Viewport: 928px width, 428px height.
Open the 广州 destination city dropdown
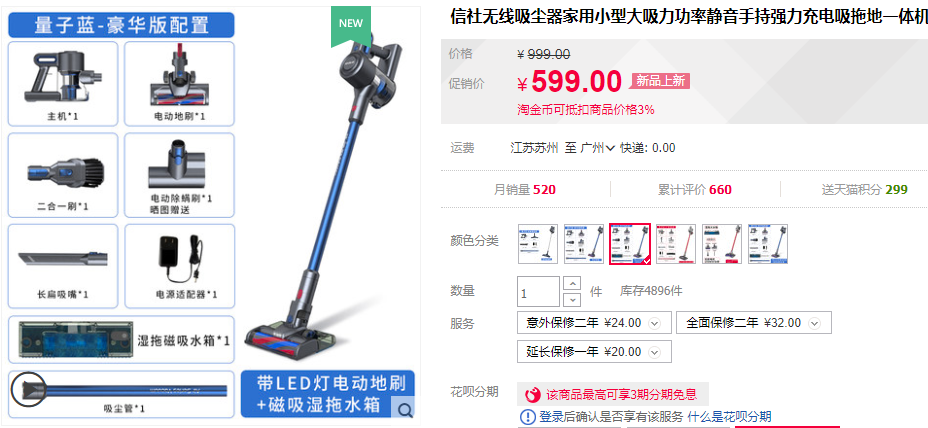(x=598, y=148)
